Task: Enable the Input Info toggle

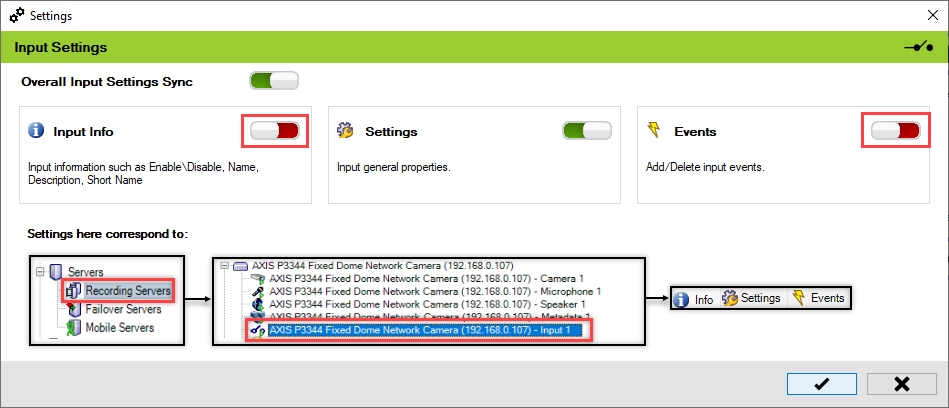Action: pyautogui.click(x=274, y=131)
